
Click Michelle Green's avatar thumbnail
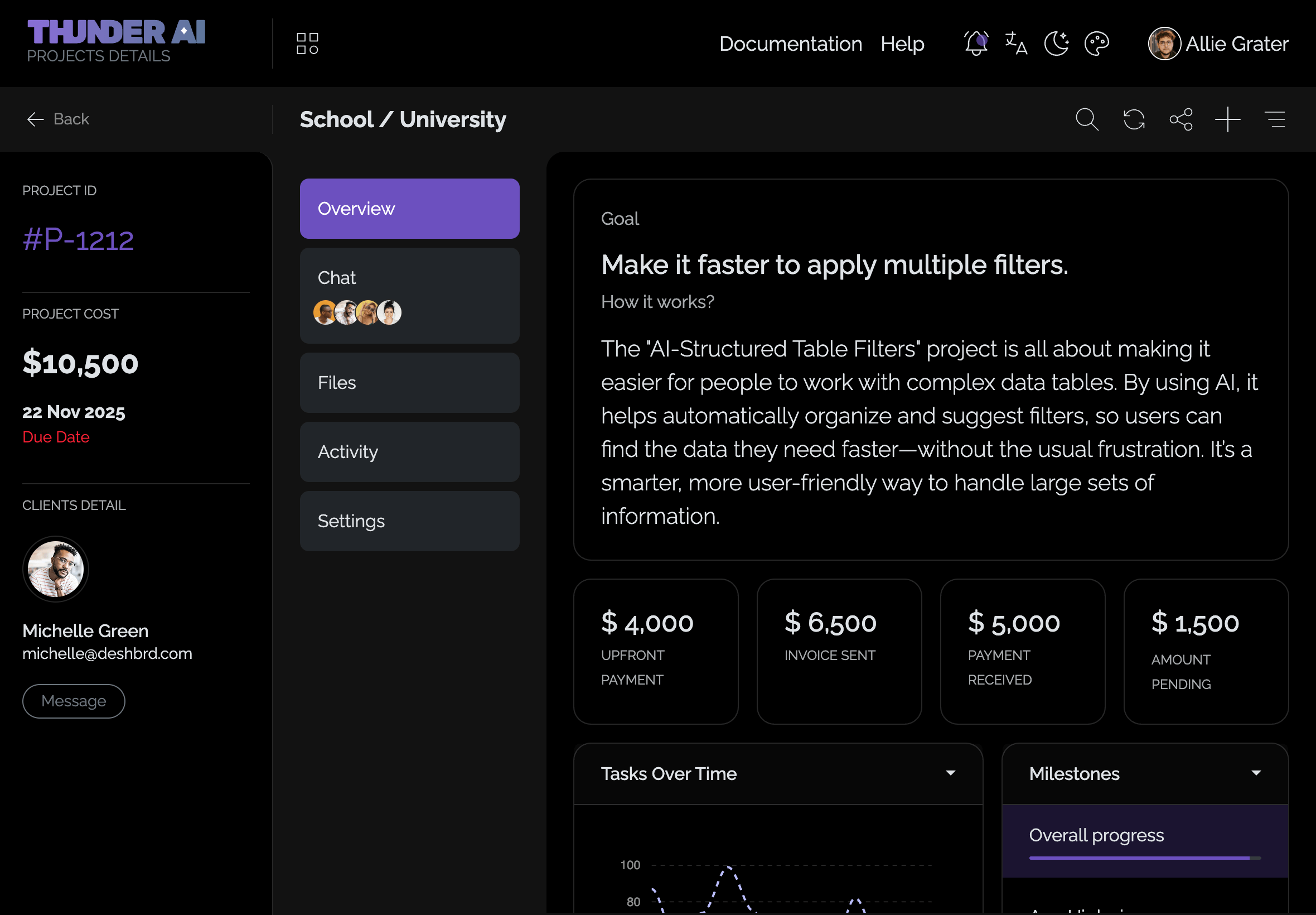[56, 569]
